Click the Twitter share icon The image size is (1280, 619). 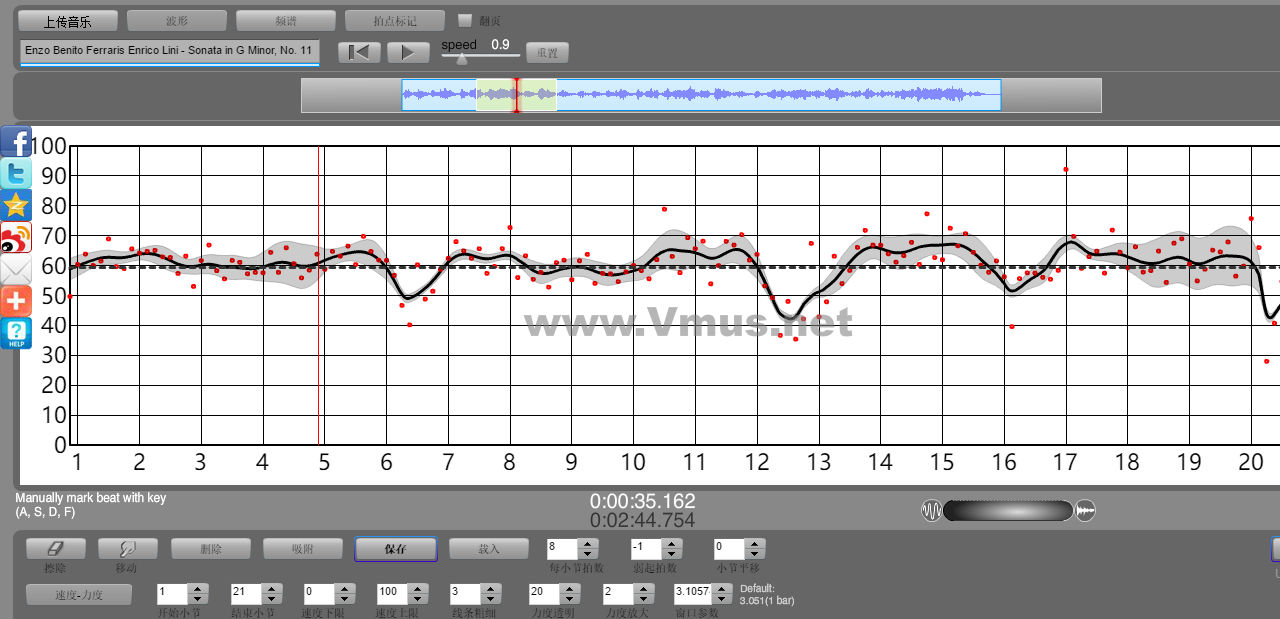pyautogui.click(x=16, y=174)
